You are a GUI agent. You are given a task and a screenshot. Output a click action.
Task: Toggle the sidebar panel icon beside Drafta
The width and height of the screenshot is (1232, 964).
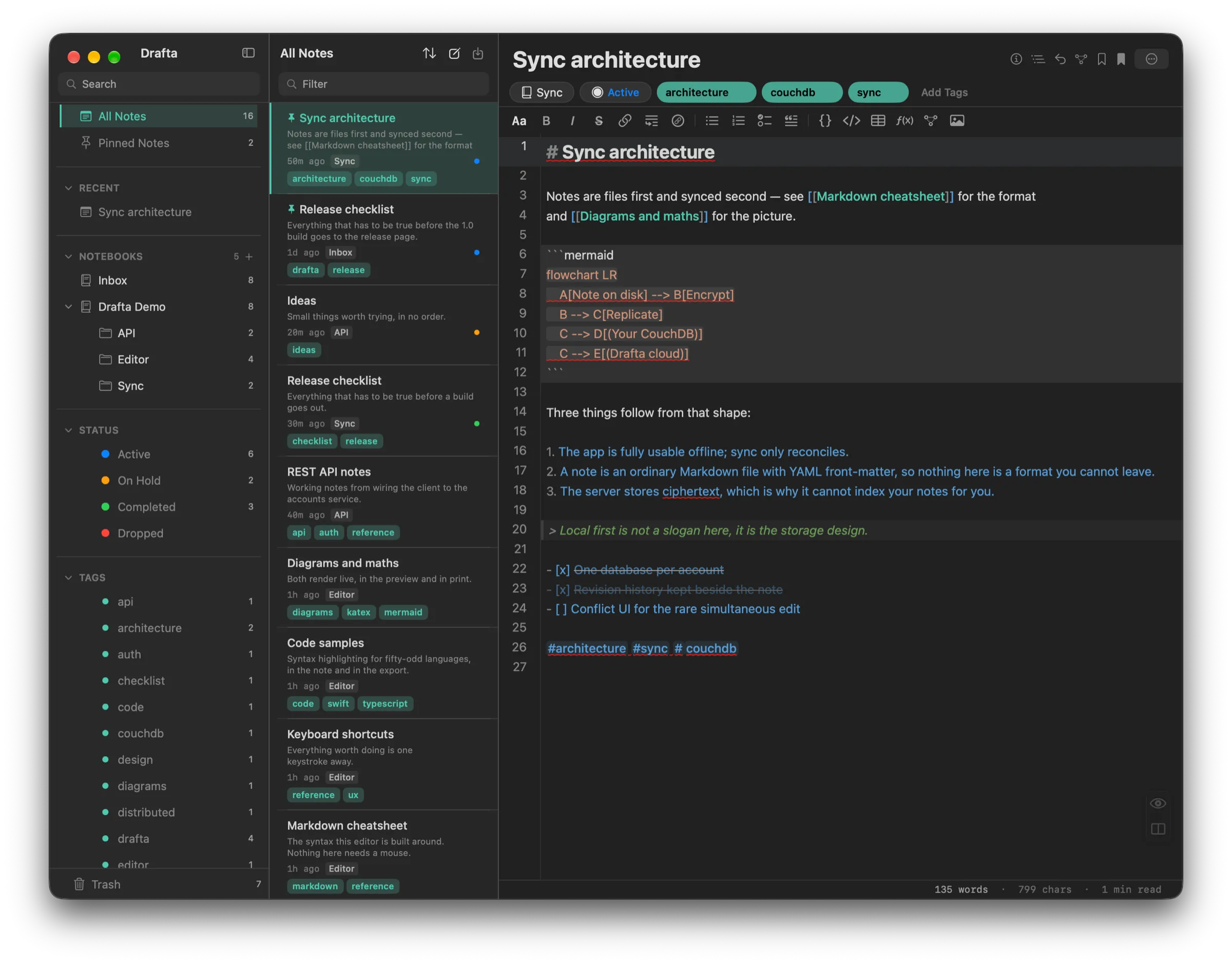pos(248,53)
